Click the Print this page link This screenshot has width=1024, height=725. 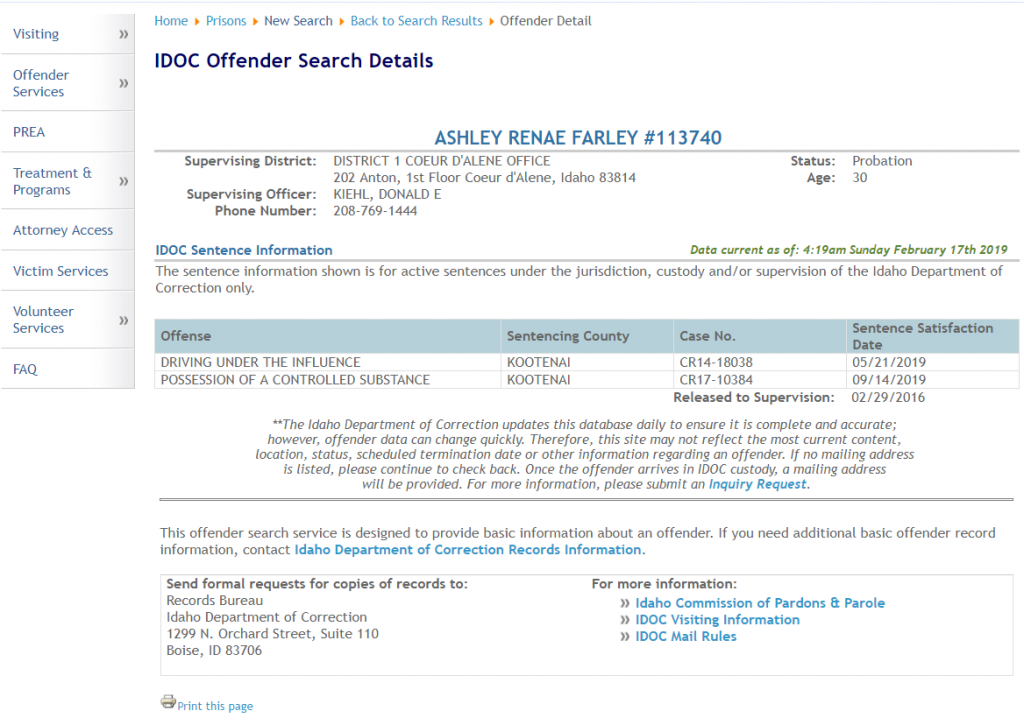[215, 706]
